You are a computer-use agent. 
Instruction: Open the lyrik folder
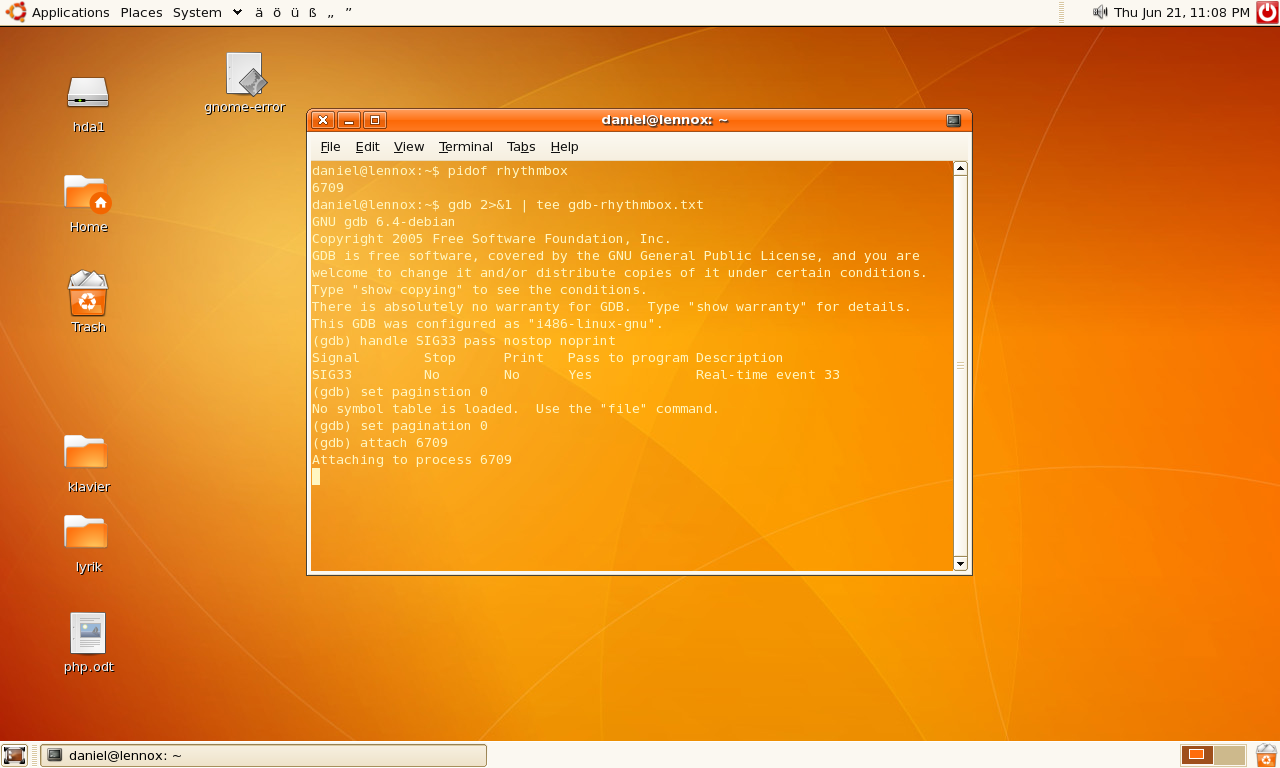coord(86,533)
